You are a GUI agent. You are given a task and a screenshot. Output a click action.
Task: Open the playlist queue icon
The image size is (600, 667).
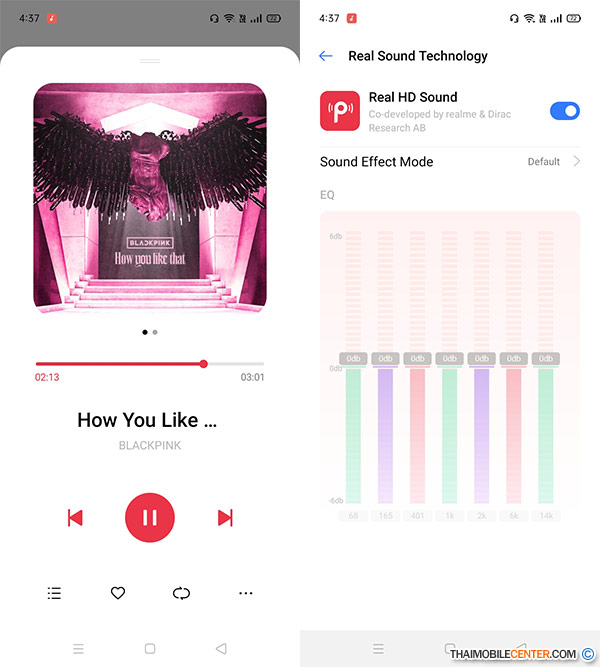54,593
